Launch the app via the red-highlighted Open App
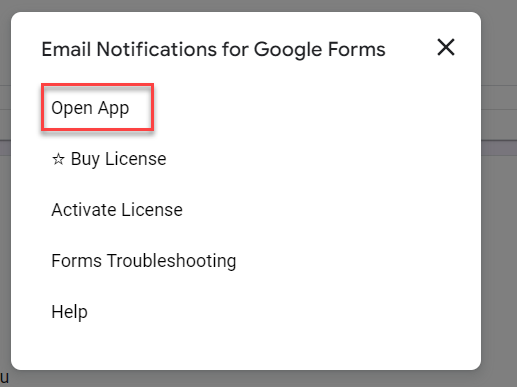This screenshot has height=387, width=517. [x=97, y=107]
